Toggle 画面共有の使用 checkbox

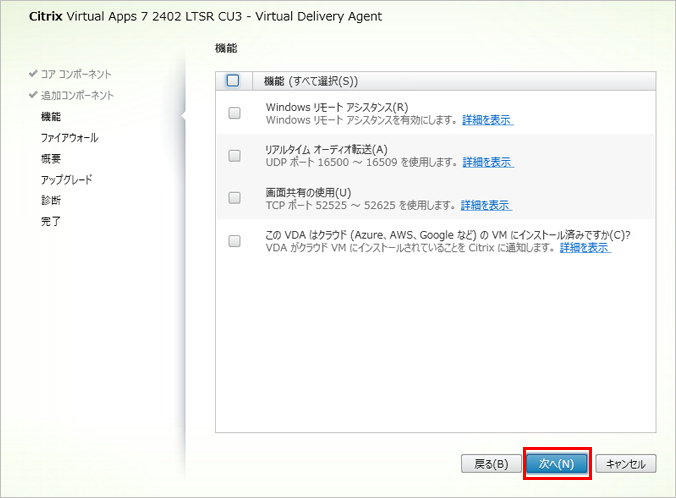click(234, 198)
